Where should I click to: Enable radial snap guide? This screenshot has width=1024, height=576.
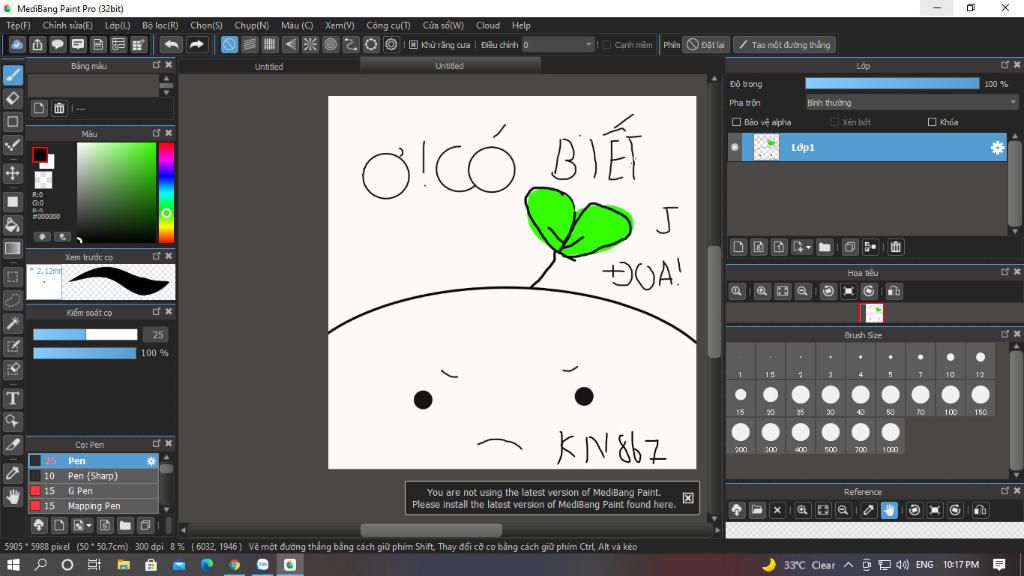(x=310, y=44)
